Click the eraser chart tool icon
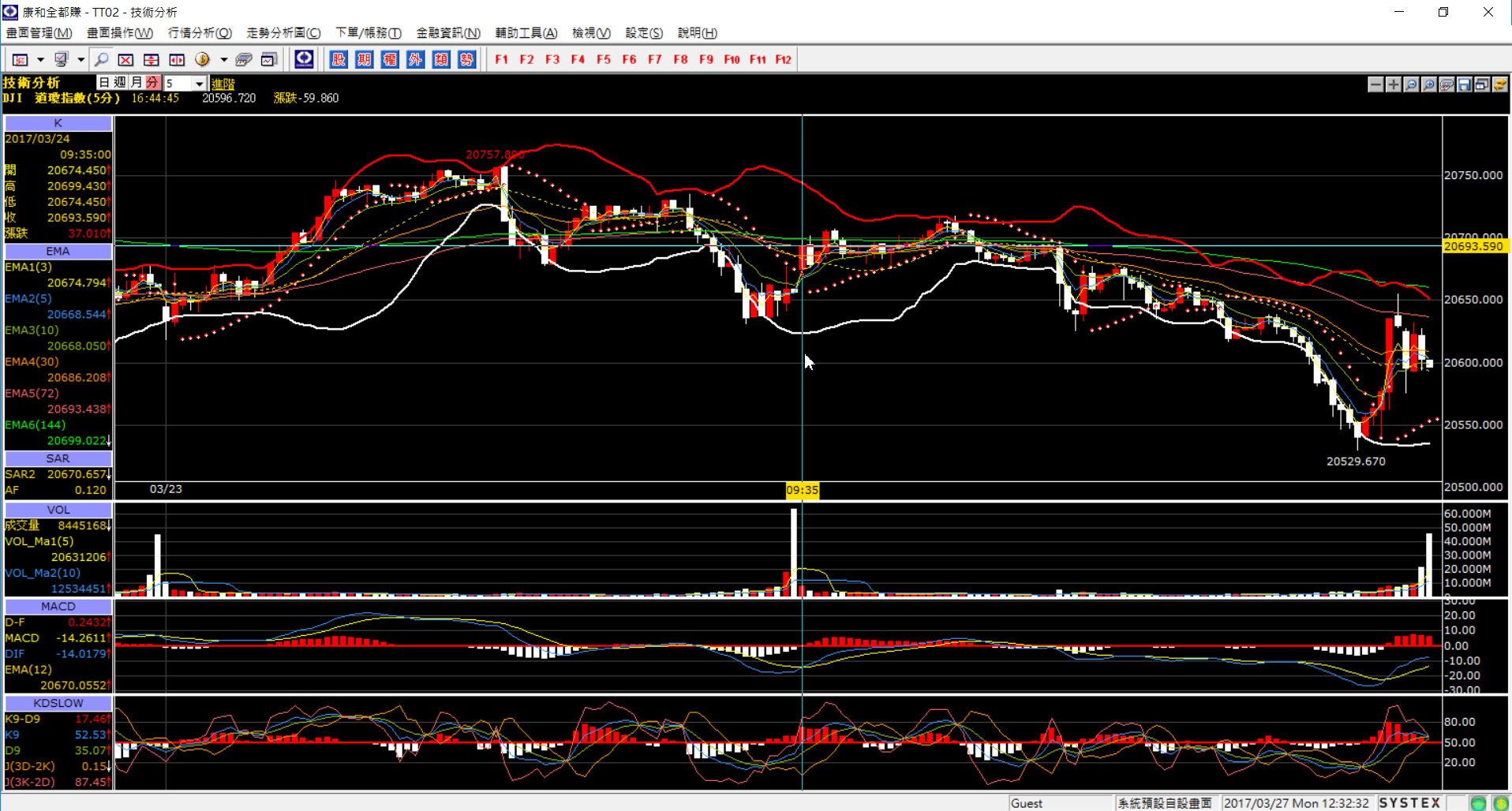 tap(1447, 84)
